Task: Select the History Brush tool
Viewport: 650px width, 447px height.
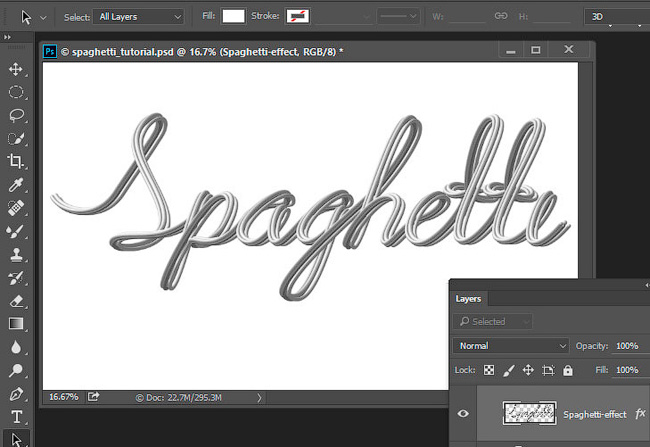Action: pyautogui.click(x=16, y=277)
